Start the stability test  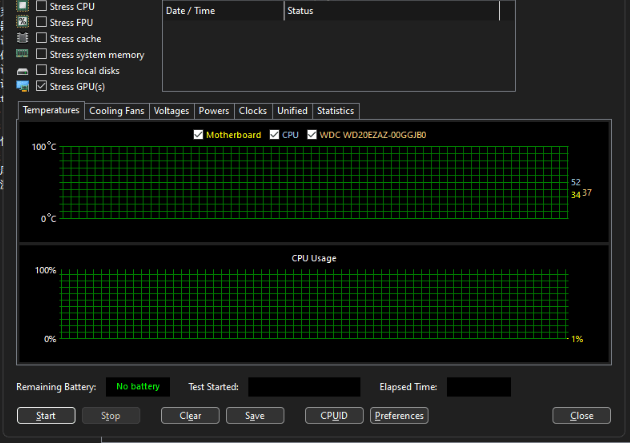click(x=46, y=415)
